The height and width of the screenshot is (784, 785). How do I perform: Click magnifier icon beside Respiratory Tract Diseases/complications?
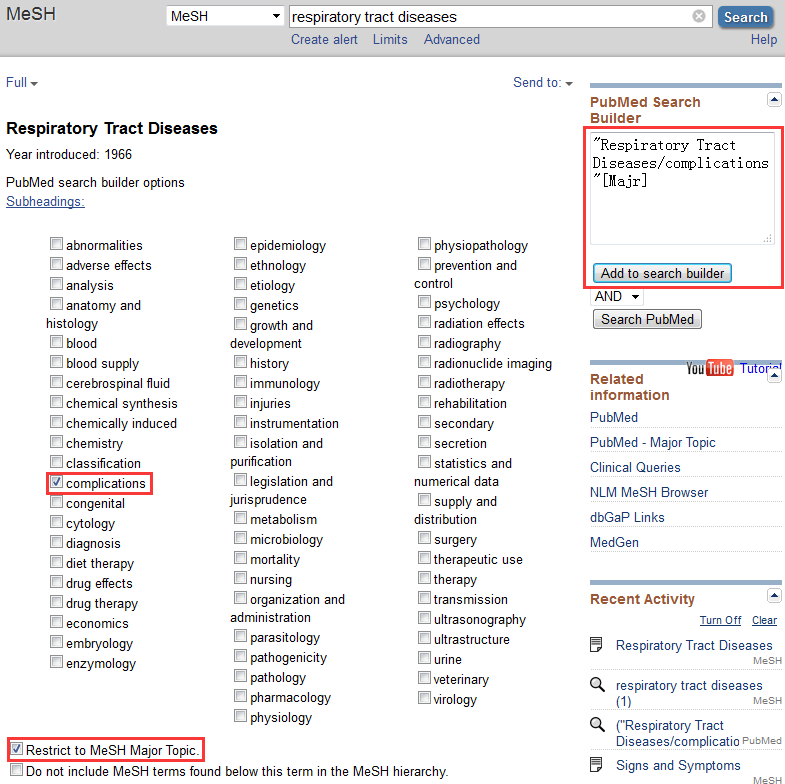597,725
